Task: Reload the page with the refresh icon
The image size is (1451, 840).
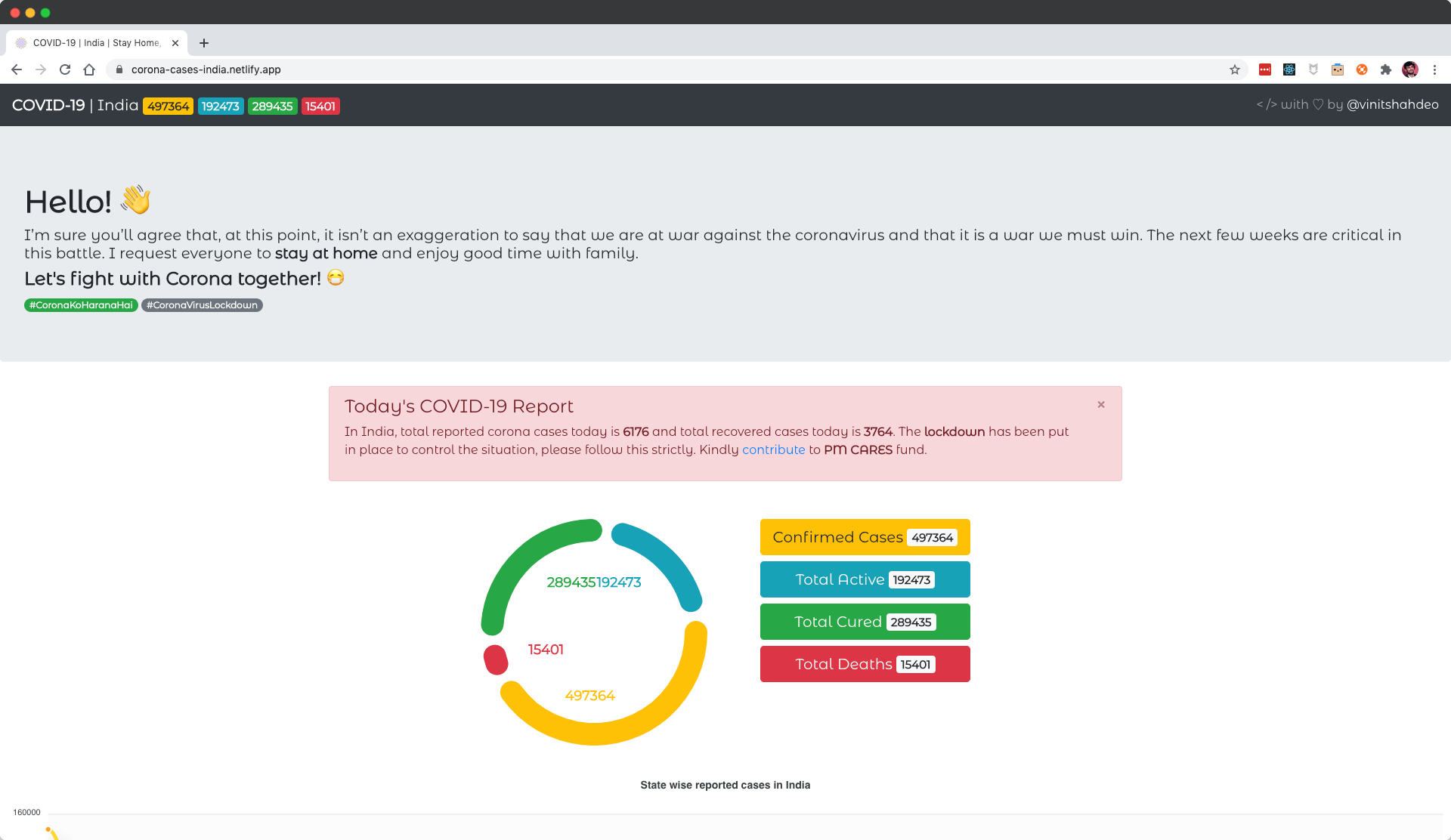Action: click(65, 69)
